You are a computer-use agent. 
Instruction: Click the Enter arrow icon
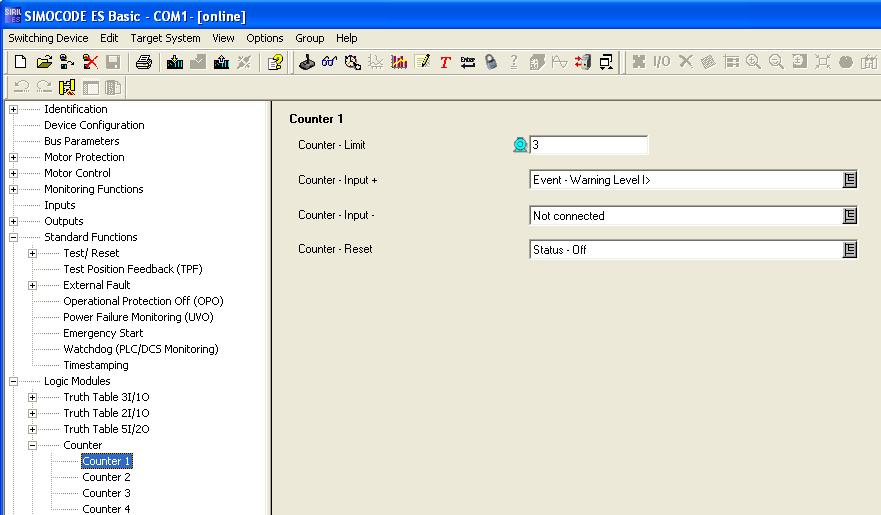[467, 62]
